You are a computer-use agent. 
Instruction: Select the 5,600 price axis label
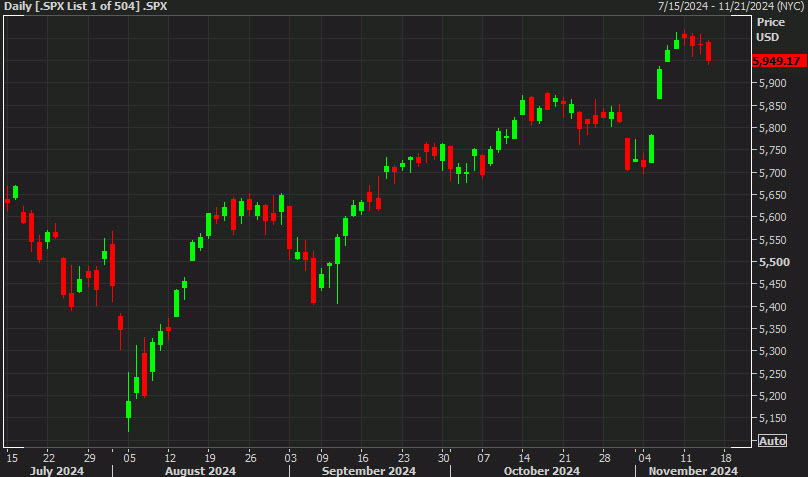[772, 217]
